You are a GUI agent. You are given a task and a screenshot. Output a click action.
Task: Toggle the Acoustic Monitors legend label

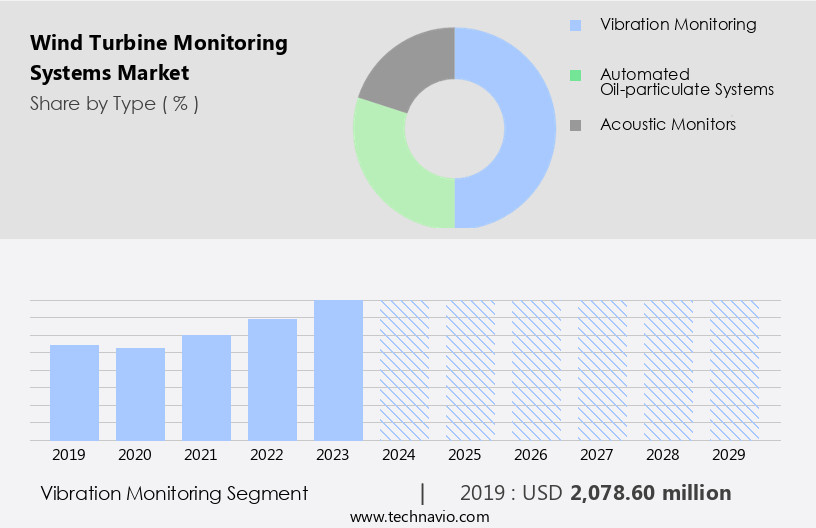coord(667,125)
